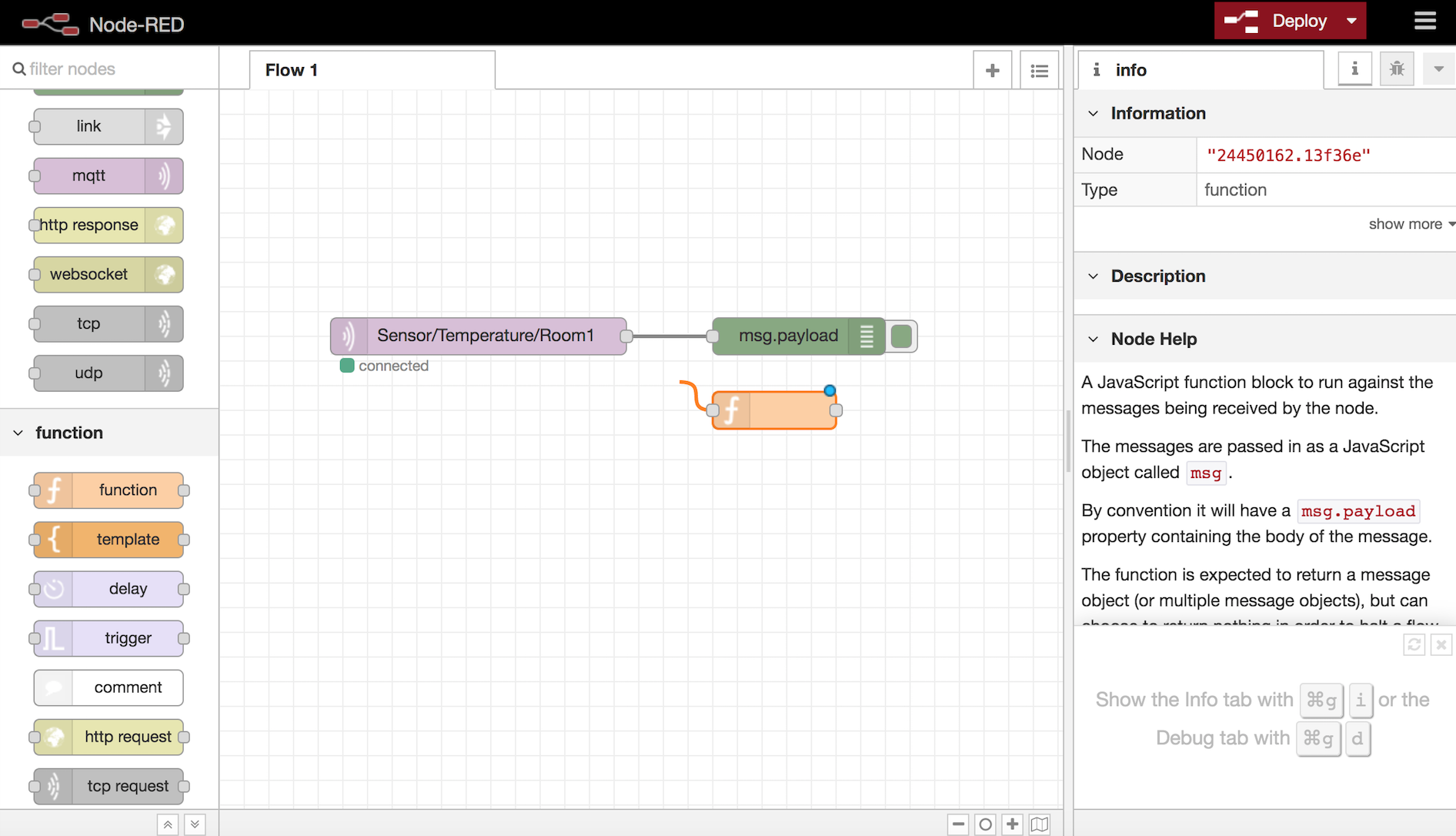Screen dimensions: 1456x836
Task: Select the trigger palette node
Action: [x=109, y=638]
